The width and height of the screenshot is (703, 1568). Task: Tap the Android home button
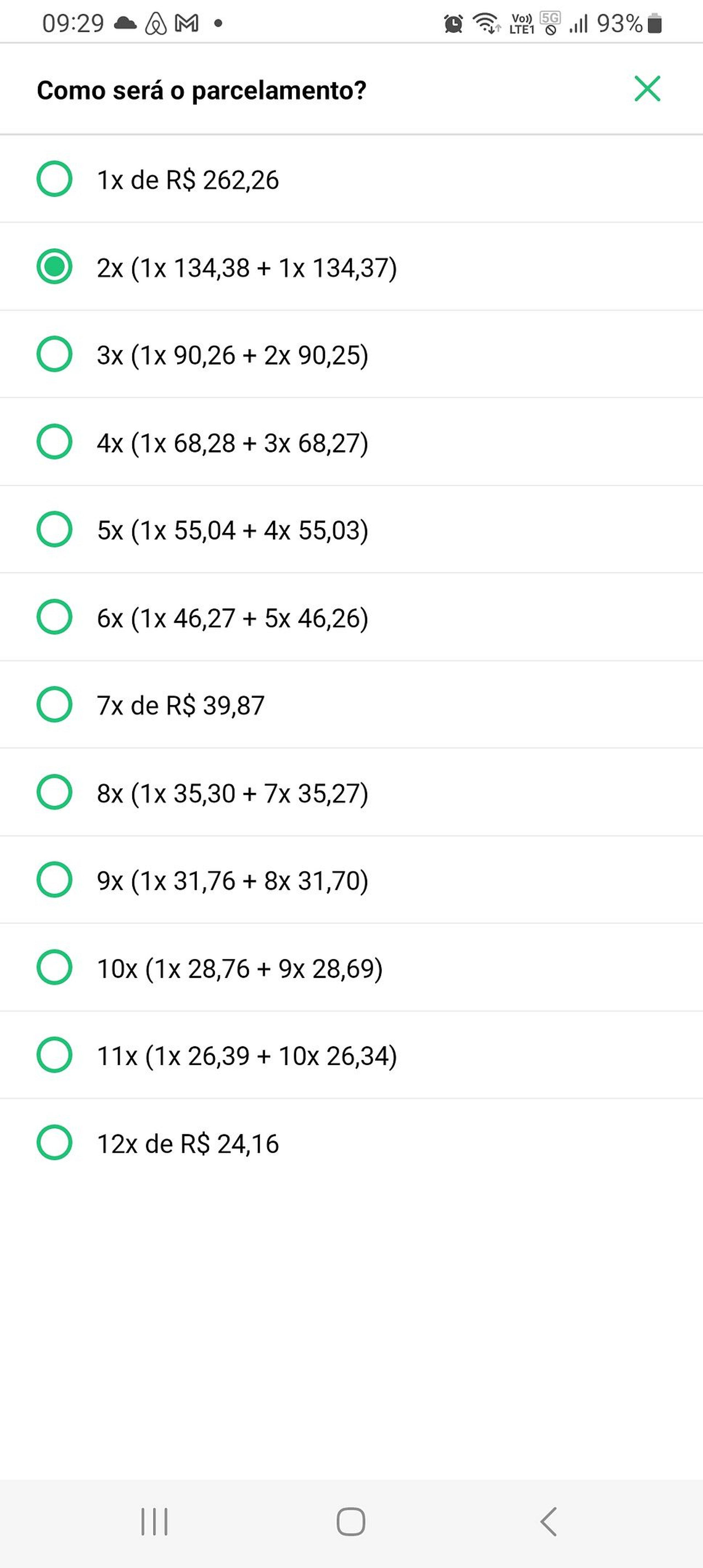351,1522
